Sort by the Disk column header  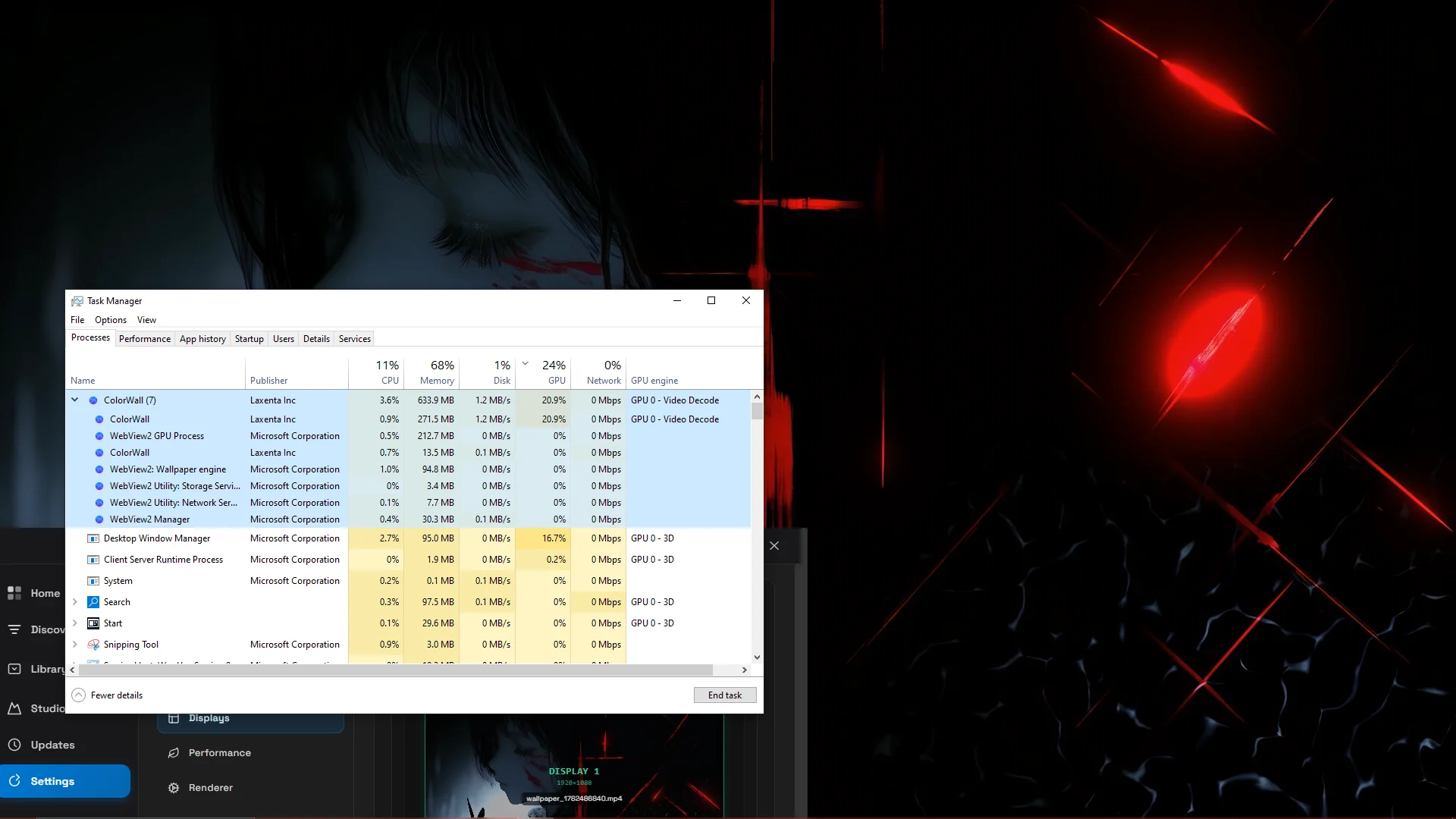487,372
